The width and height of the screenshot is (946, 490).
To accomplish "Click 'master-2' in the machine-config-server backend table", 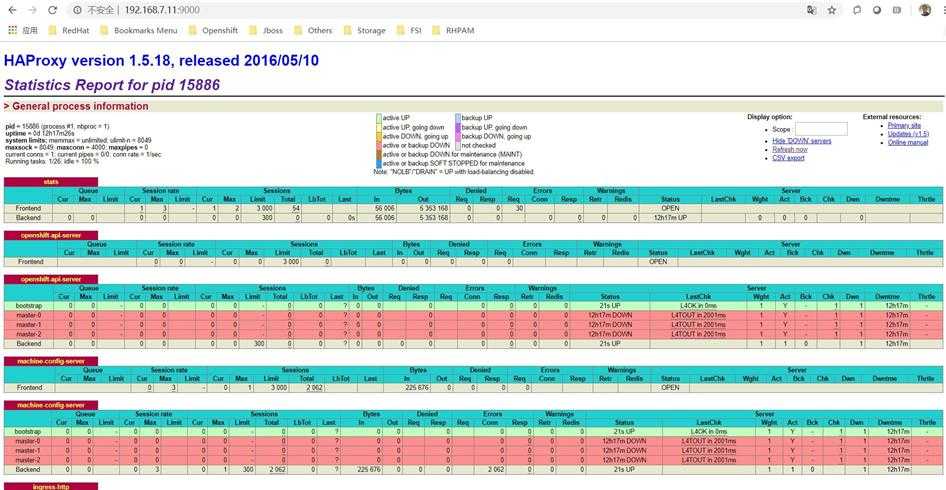I will click(x=28, y=460).
